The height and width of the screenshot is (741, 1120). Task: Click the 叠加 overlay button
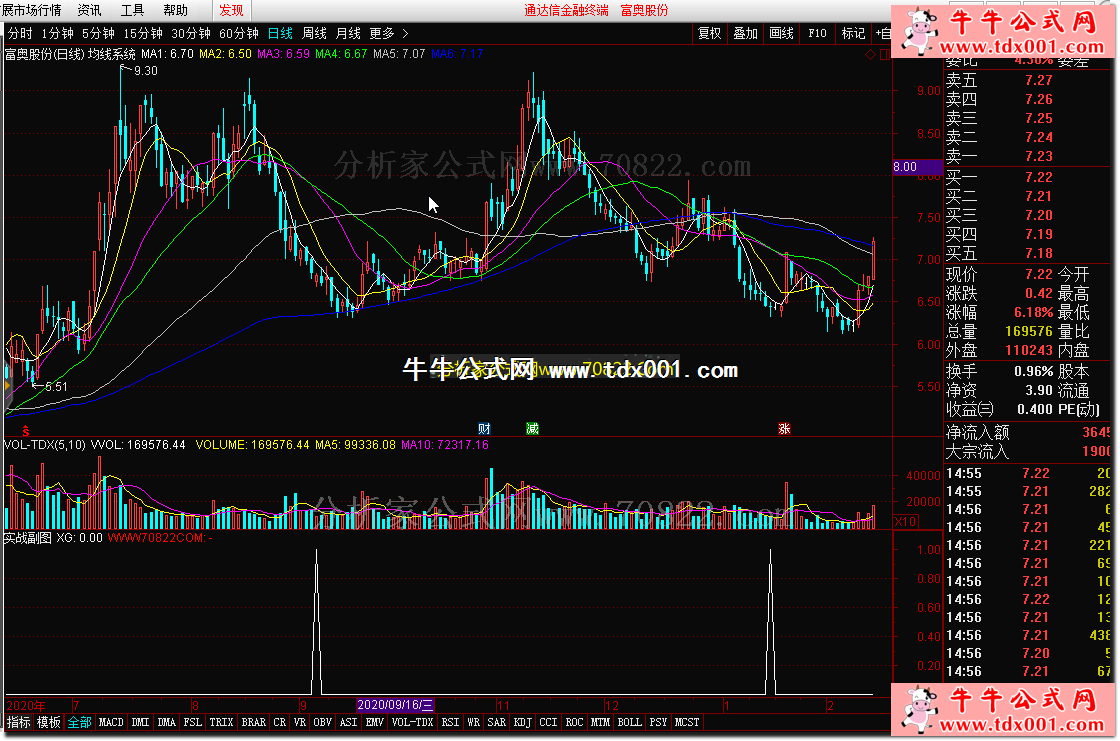745,34
